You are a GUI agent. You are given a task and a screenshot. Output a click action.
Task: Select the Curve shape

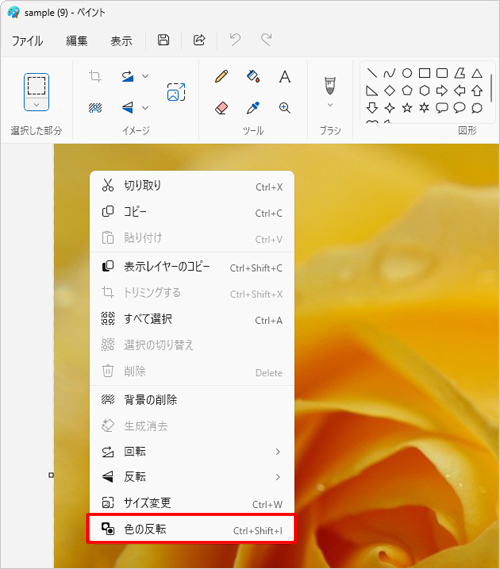[x=389, y=73]
